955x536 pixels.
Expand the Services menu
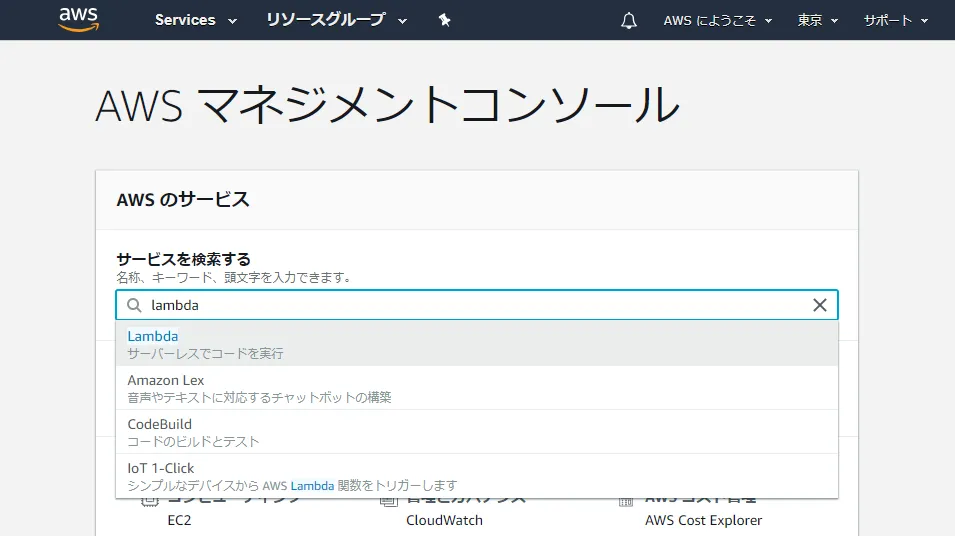coord(195,20)
